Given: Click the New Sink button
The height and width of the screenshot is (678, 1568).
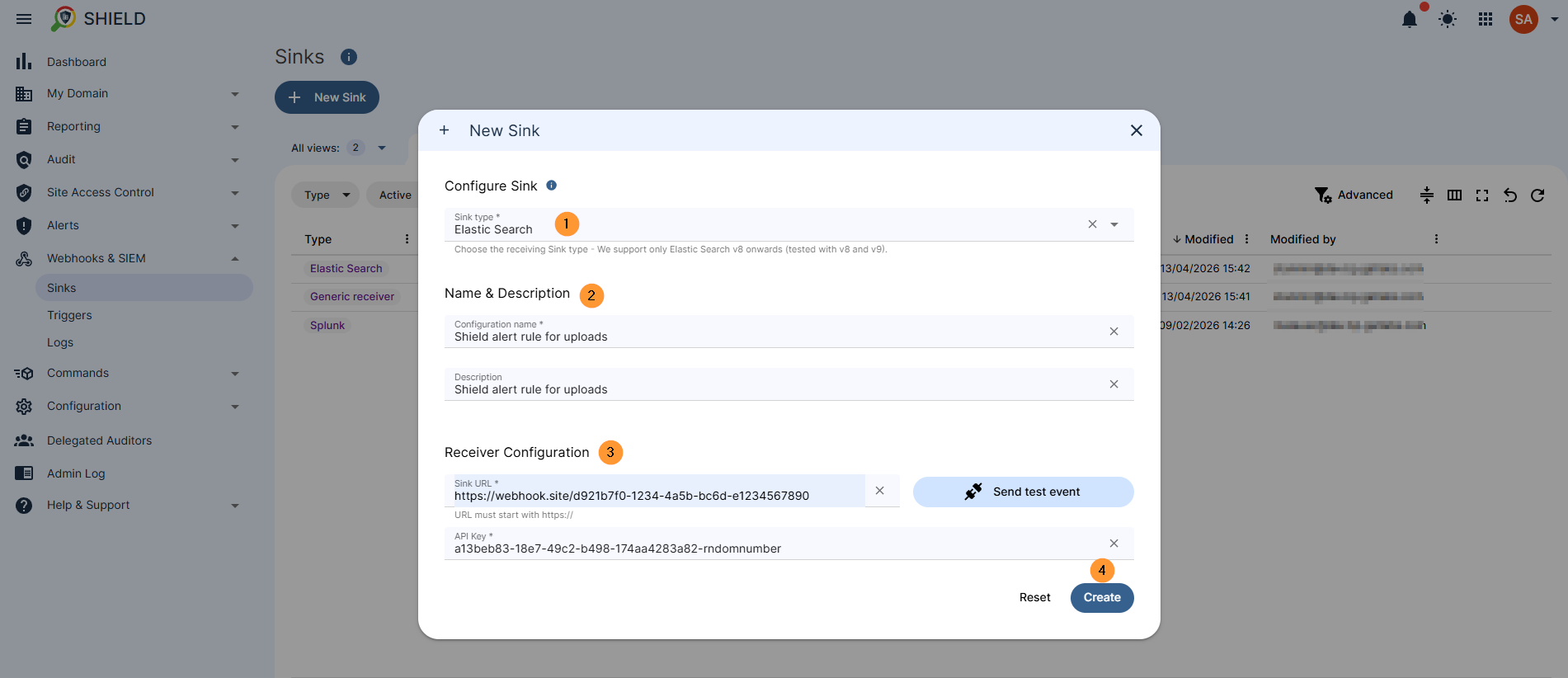Looking at the screenshot, I should pyautogui.click(x=327, y=97).
